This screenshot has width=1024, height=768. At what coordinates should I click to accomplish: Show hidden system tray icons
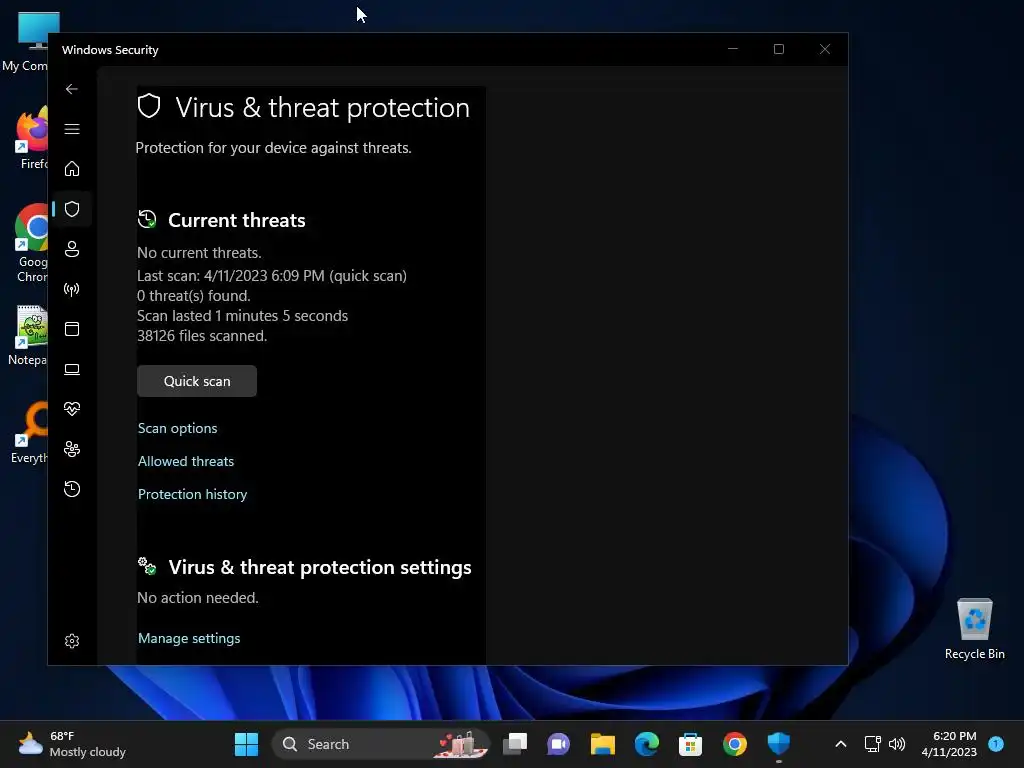[x=841, y=744]
